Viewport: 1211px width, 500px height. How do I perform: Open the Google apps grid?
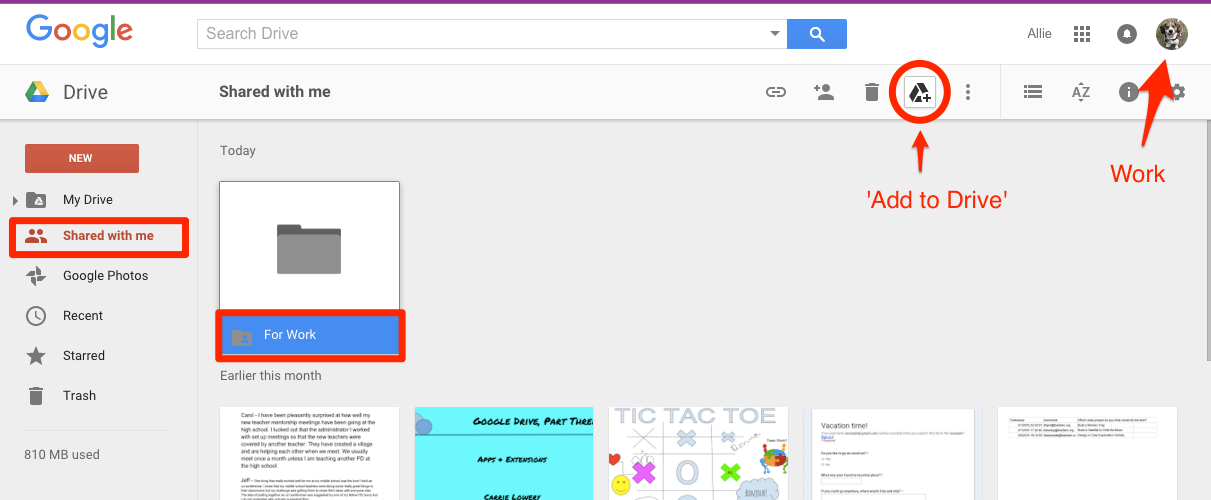click(x=1081, y=34)
